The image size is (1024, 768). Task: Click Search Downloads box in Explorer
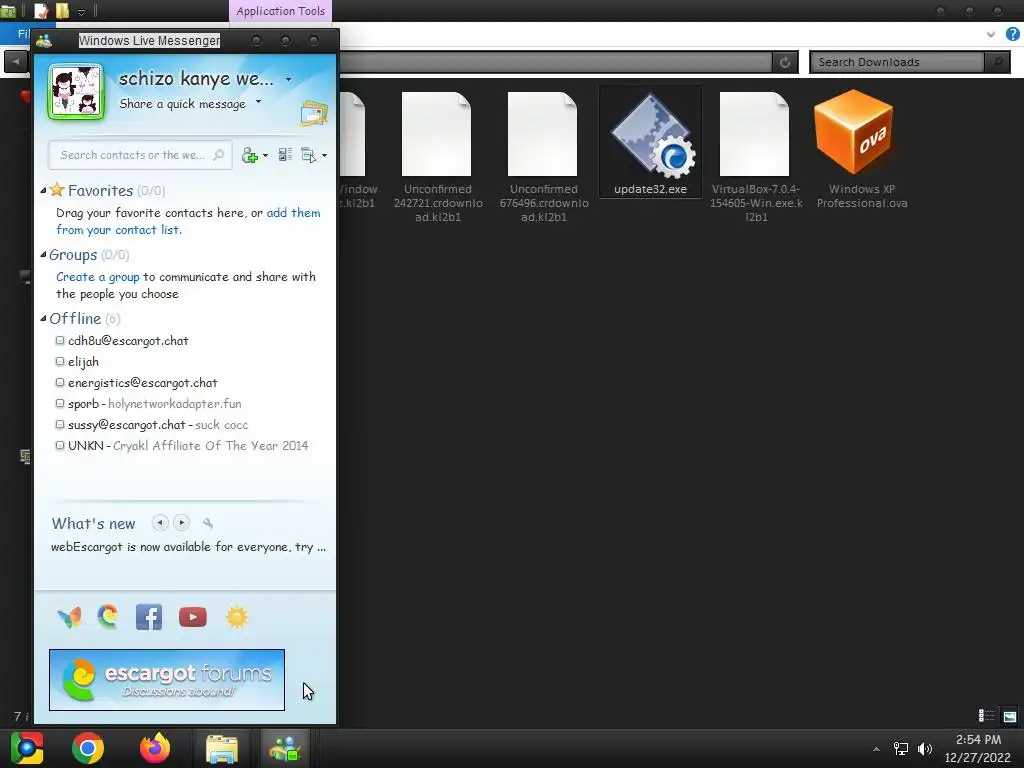coord(897,62)
